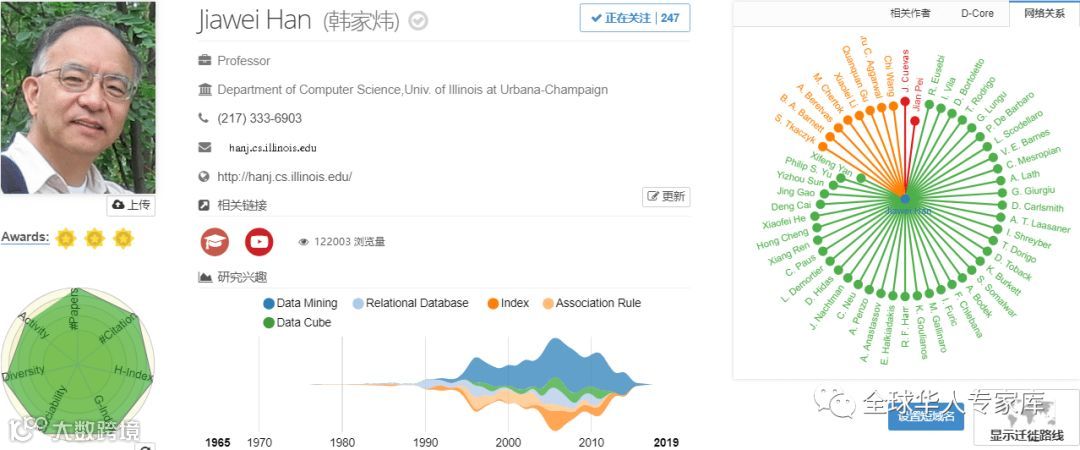Select the 网络关系 tab

point(1043,13)
